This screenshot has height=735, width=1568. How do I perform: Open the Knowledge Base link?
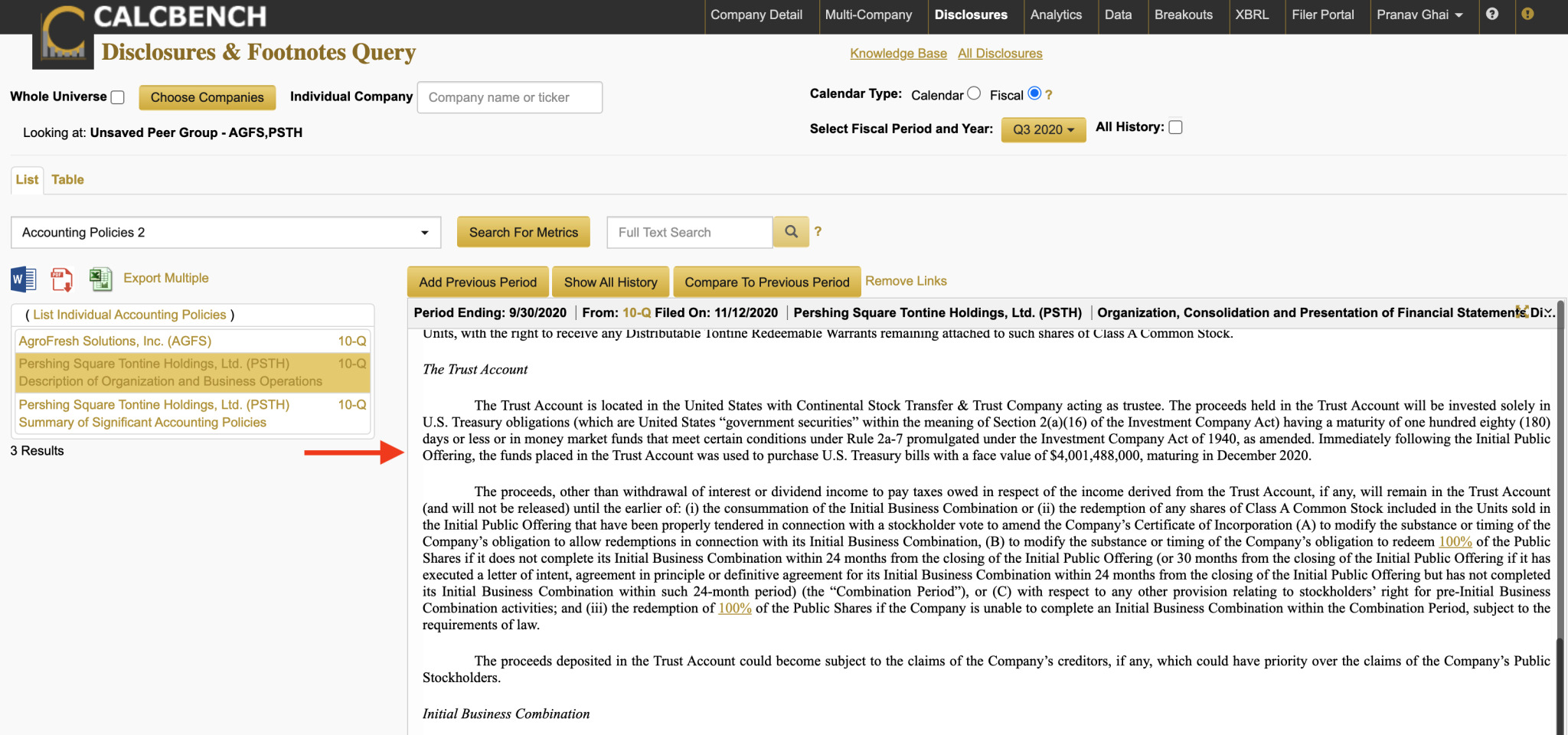(x=898, y=54)
